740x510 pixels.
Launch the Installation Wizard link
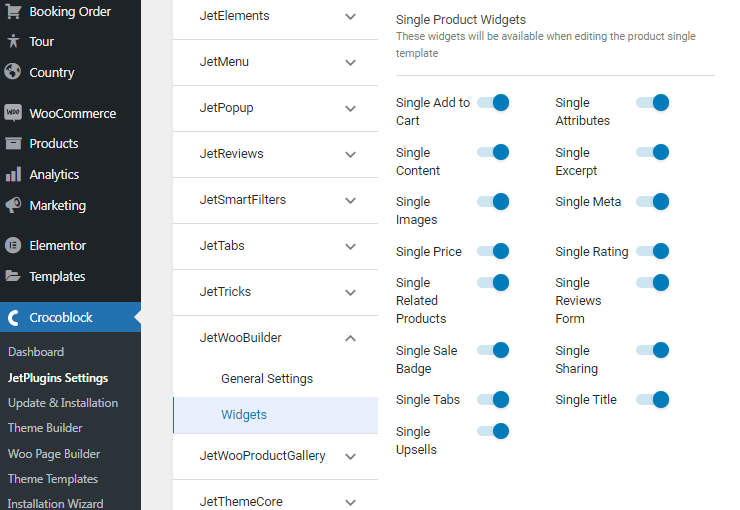pyautogui.click(x=55, y=503)
